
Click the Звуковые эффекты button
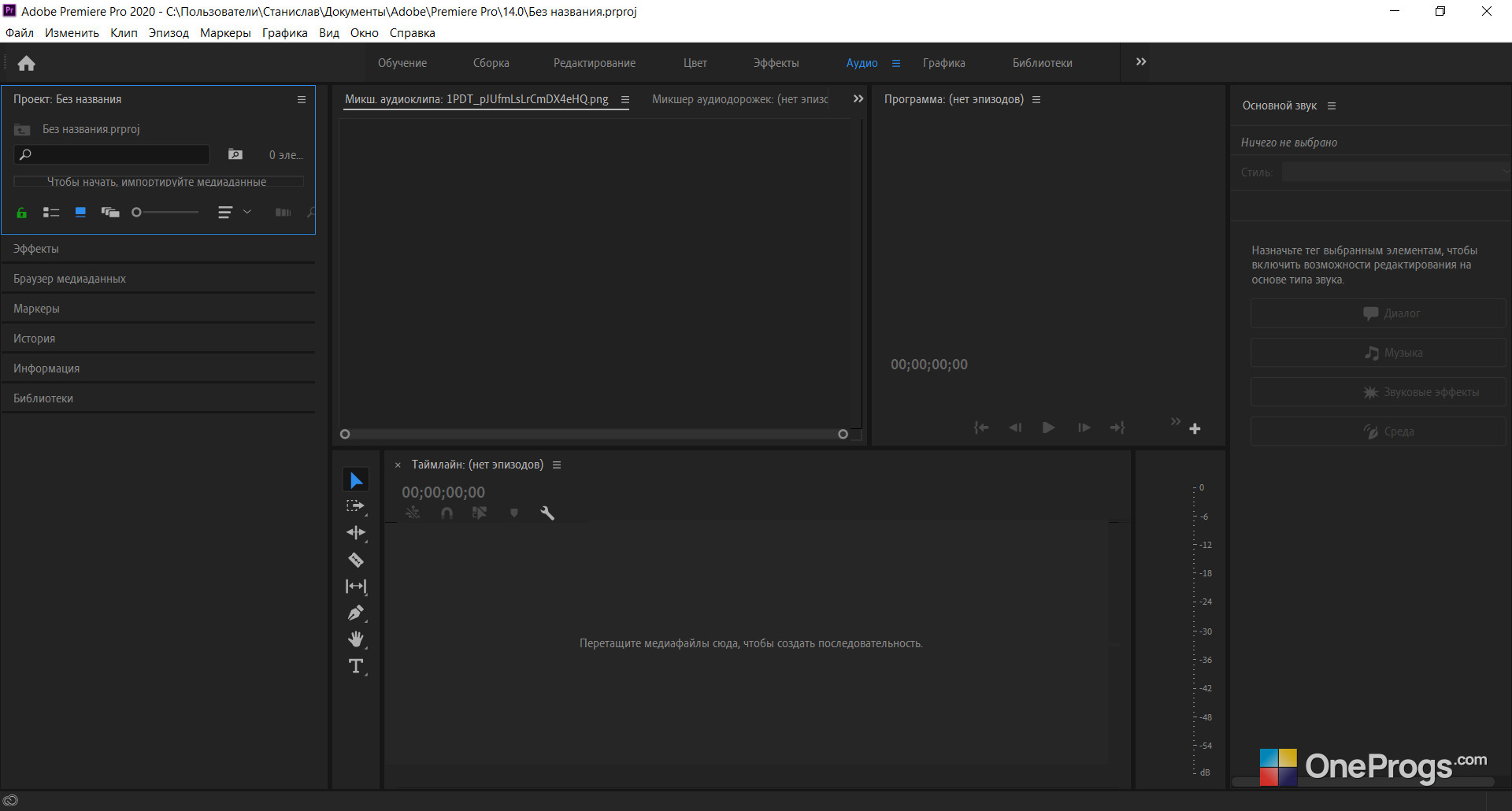tap(1378, 392)
